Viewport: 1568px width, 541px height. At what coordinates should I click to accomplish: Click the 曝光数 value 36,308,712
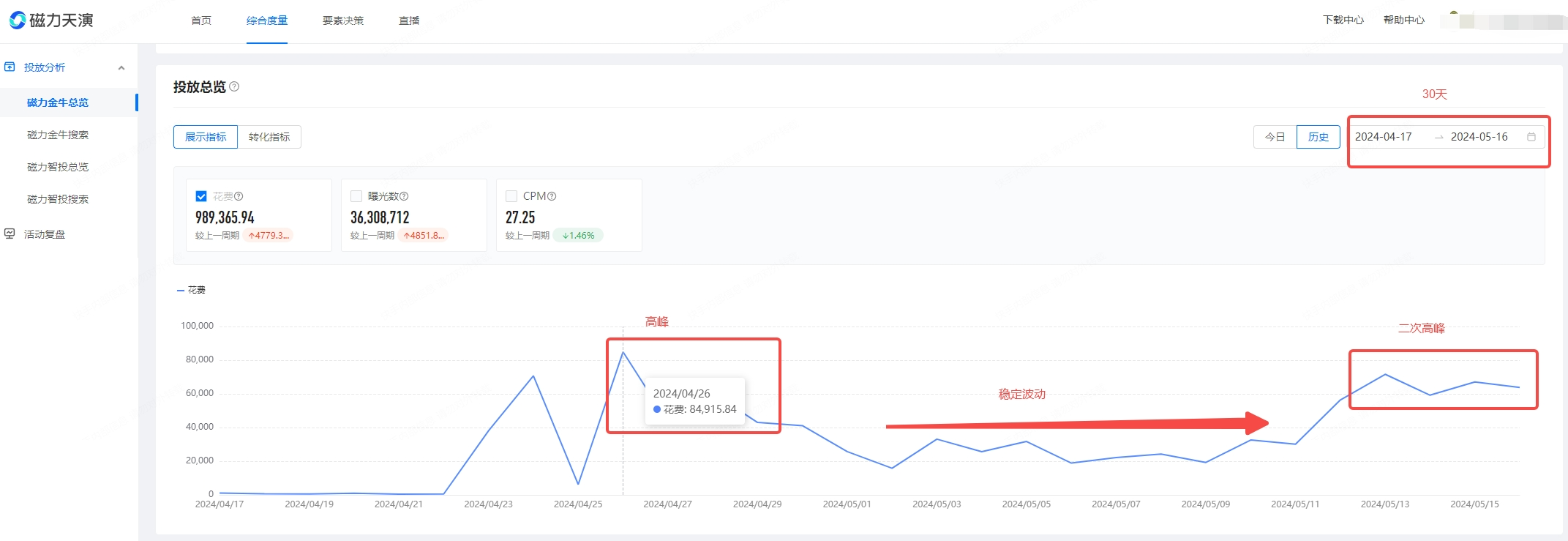coord(380,217)
